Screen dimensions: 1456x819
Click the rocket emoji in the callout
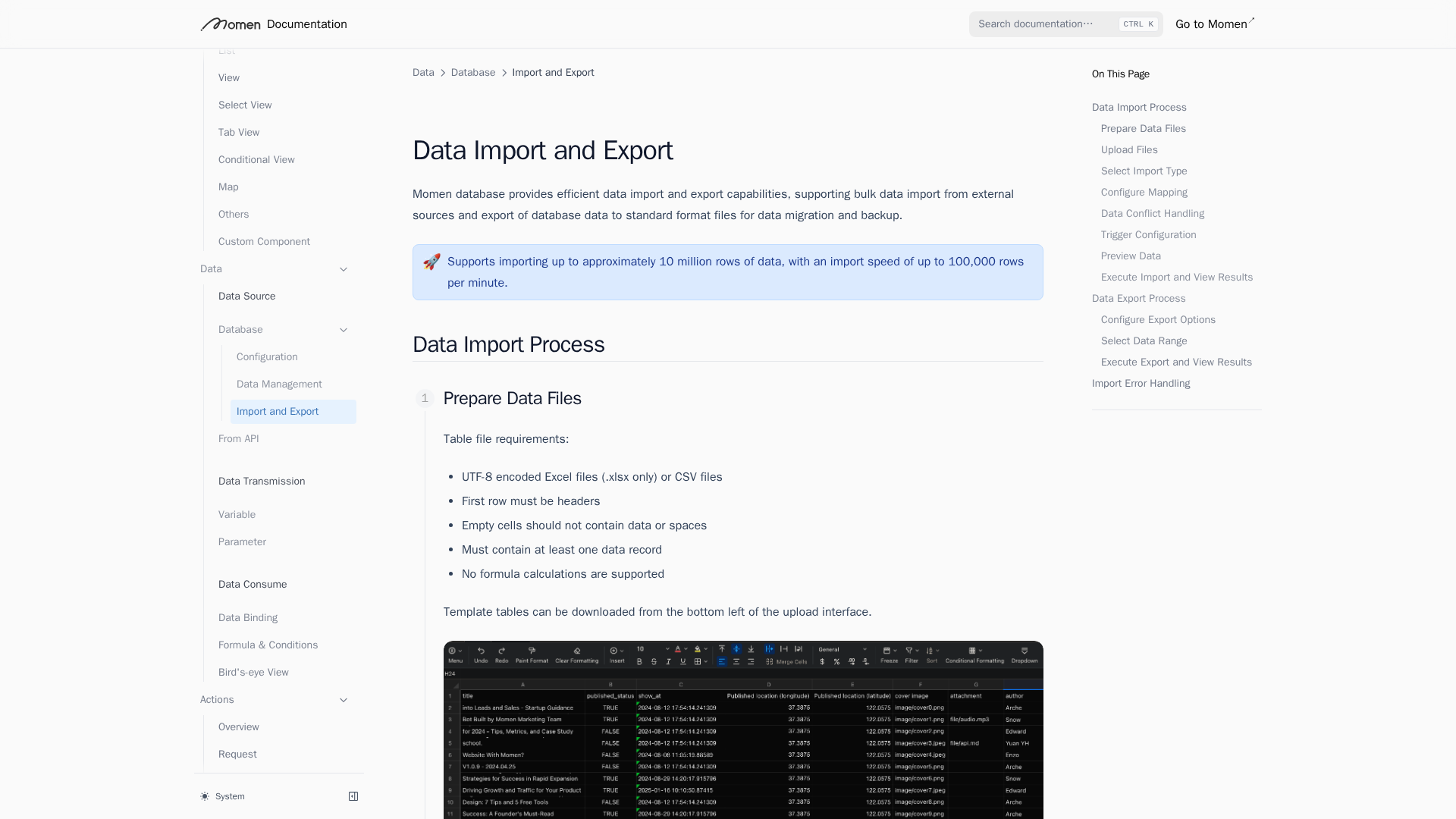tap(431, 262)
